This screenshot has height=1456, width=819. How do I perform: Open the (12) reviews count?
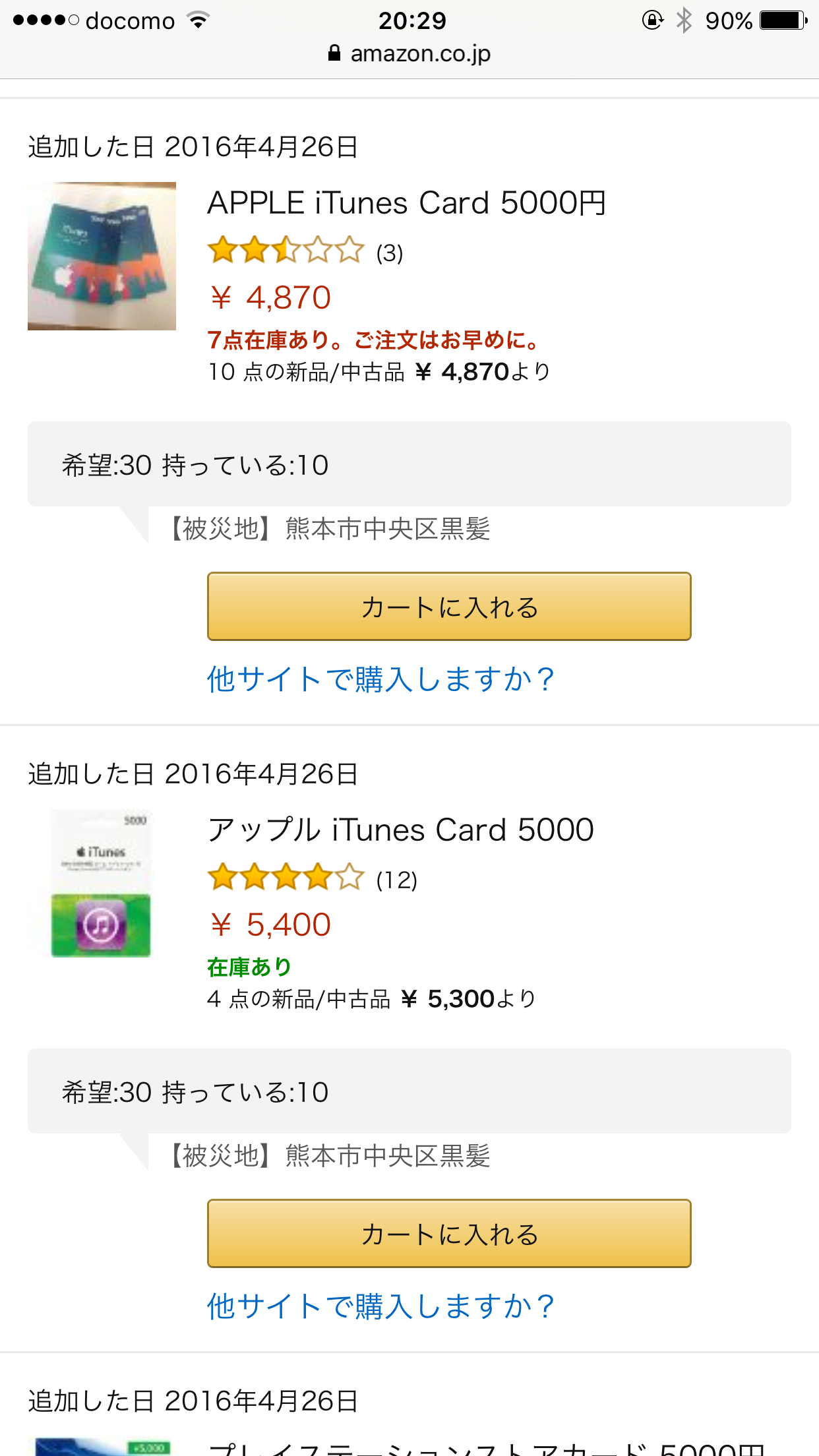[396, 880]
